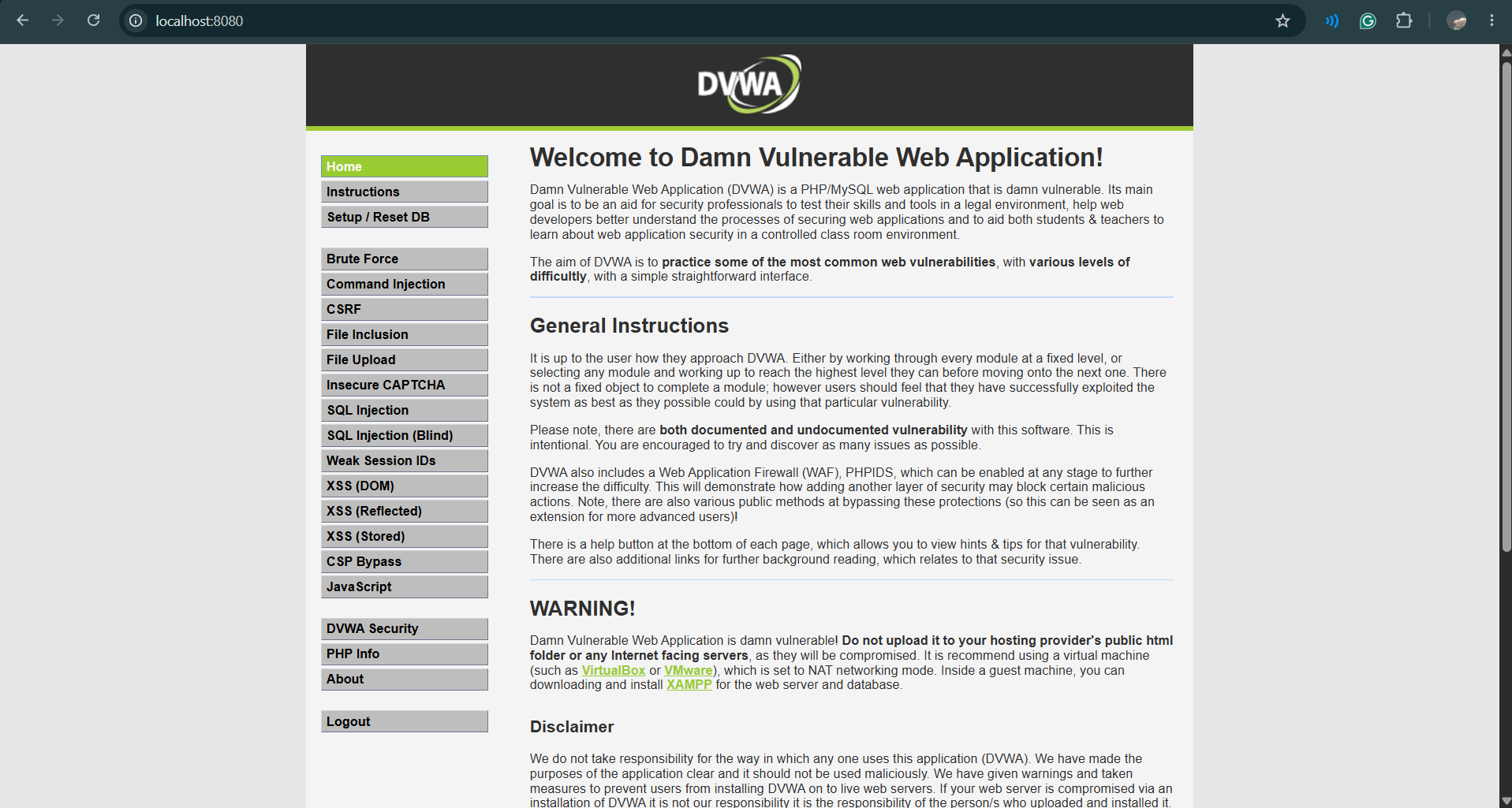This screenshot has height=808, width=1512.
Task: Select the CSRF module
Action: 405,309
